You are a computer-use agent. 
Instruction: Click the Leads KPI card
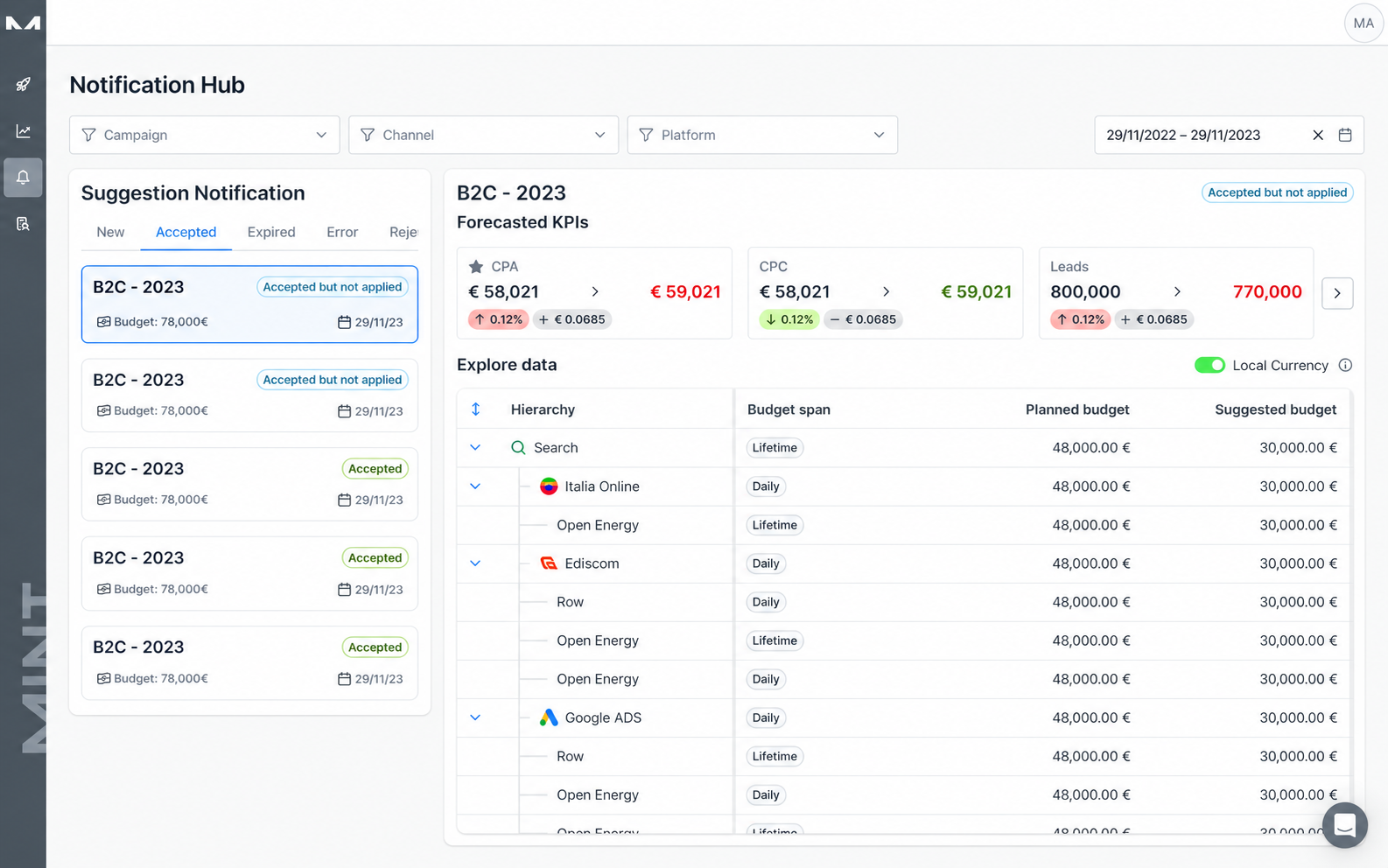1176,293
